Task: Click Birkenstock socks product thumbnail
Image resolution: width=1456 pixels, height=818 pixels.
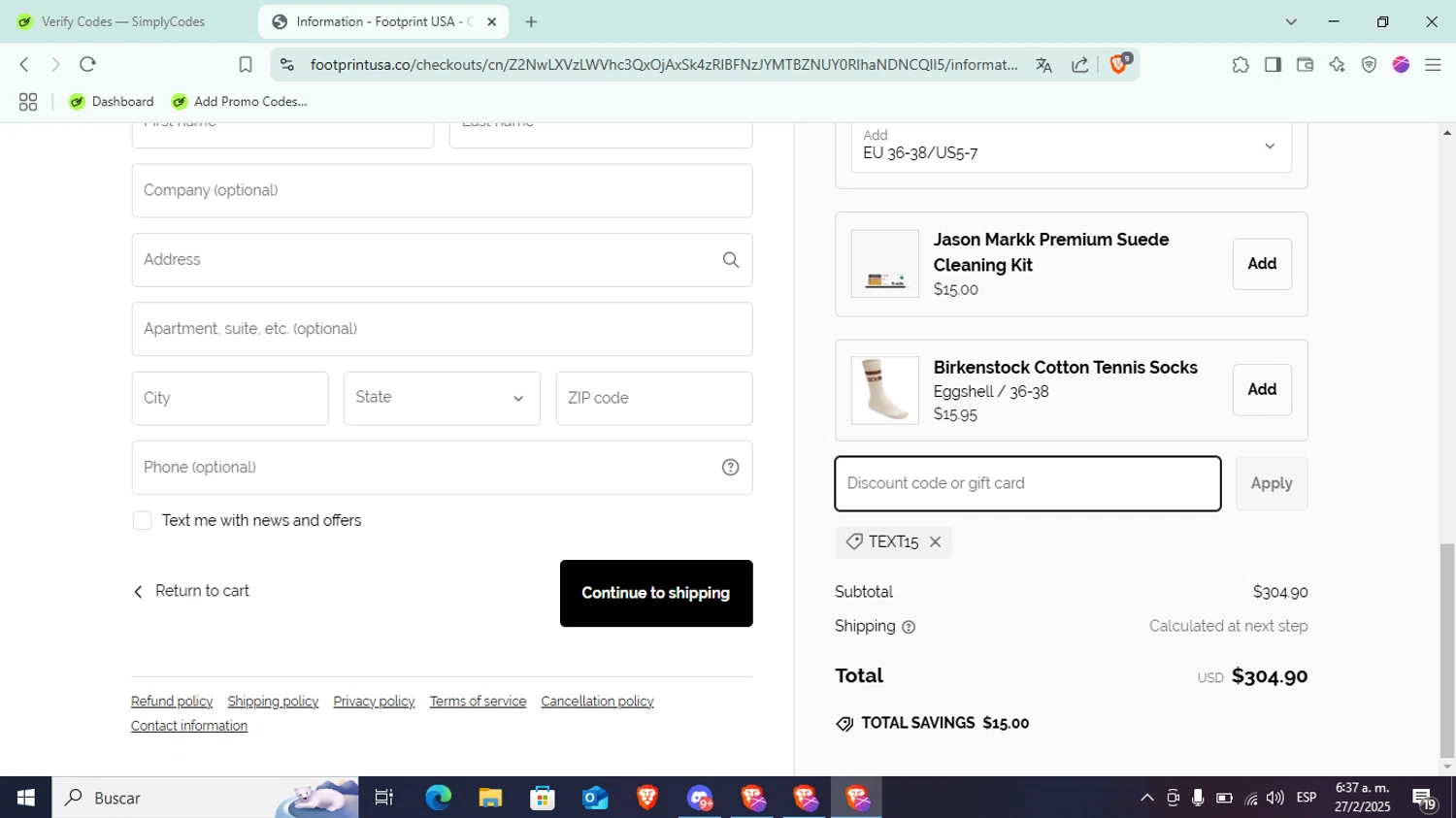Action: pyautogui.click(x=885, y=390)
